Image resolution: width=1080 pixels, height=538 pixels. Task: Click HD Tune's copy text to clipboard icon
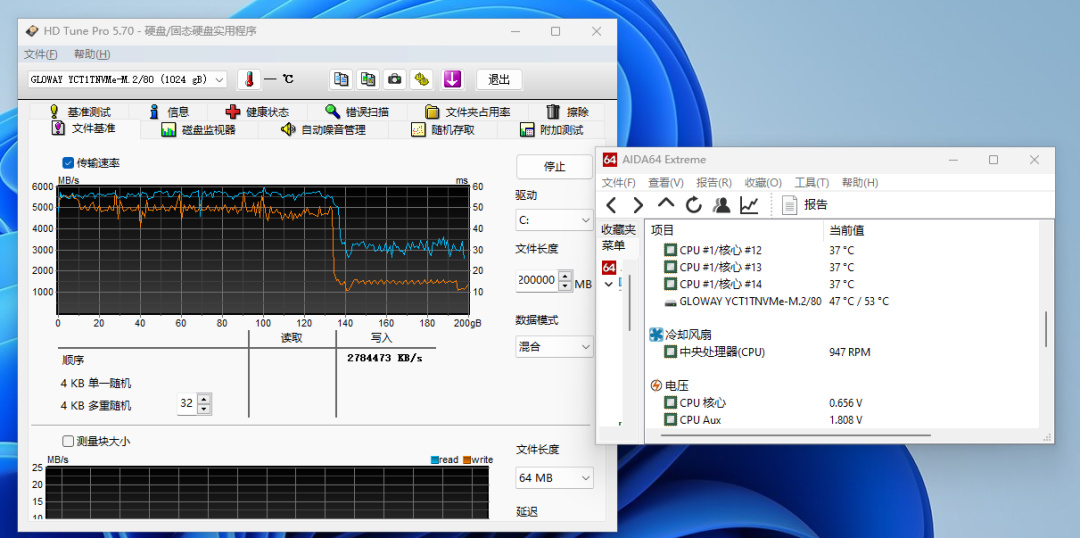pos(341,79)
